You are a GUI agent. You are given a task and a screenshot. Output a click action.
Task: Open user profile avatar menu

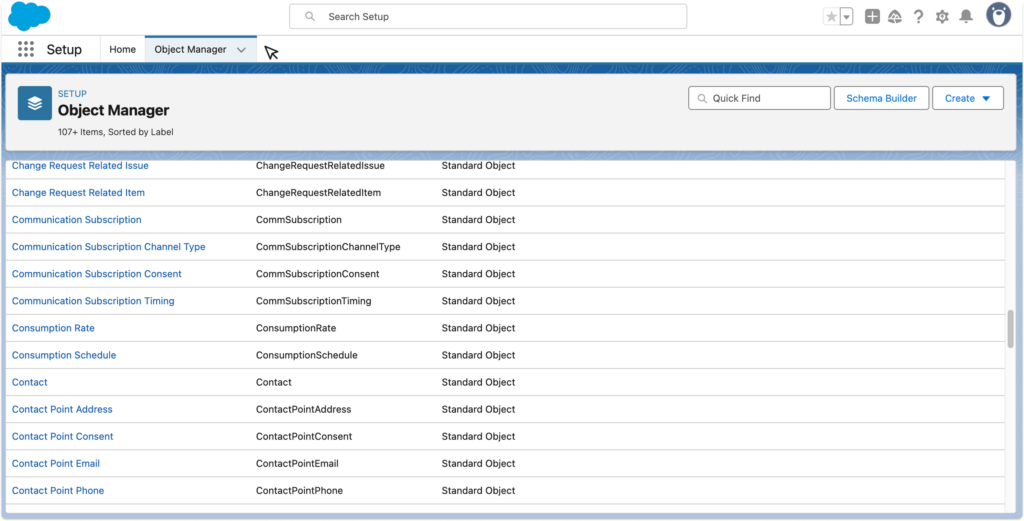(x=998, y=16)
